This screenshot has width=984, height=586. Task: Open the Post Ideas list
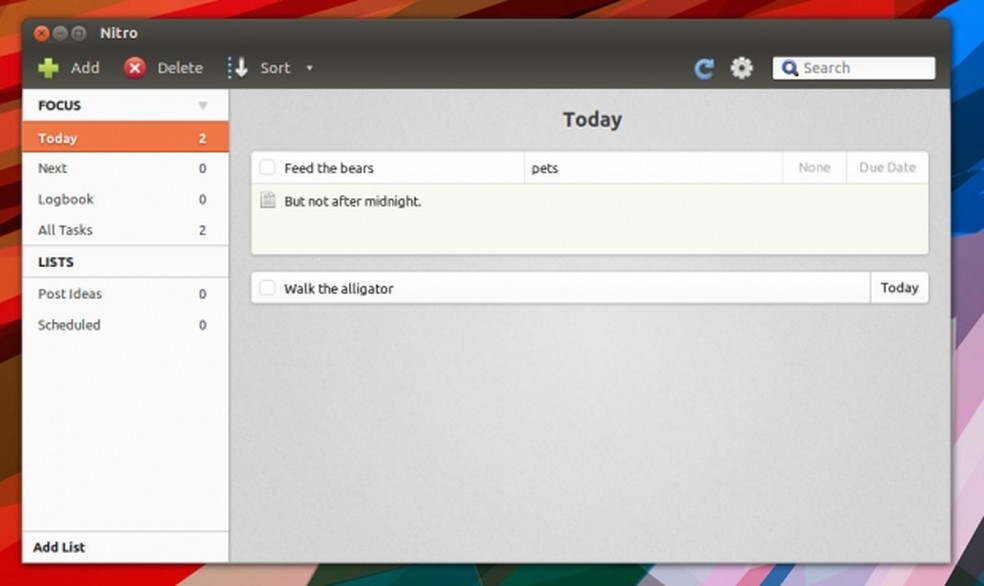pos(126,294)
